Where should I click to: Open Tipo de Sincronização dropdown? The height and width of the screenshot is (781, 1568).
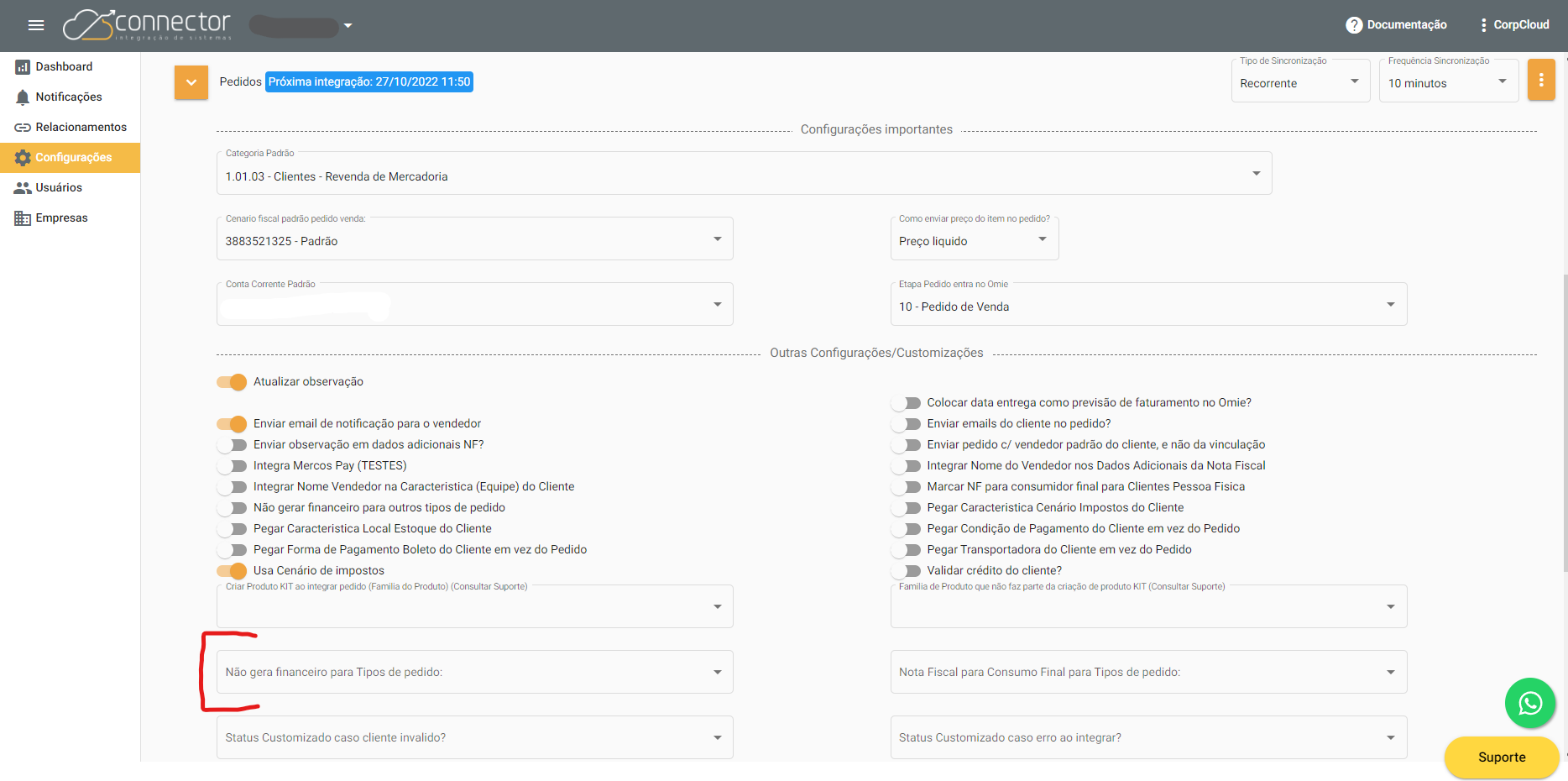[1300, 82]
